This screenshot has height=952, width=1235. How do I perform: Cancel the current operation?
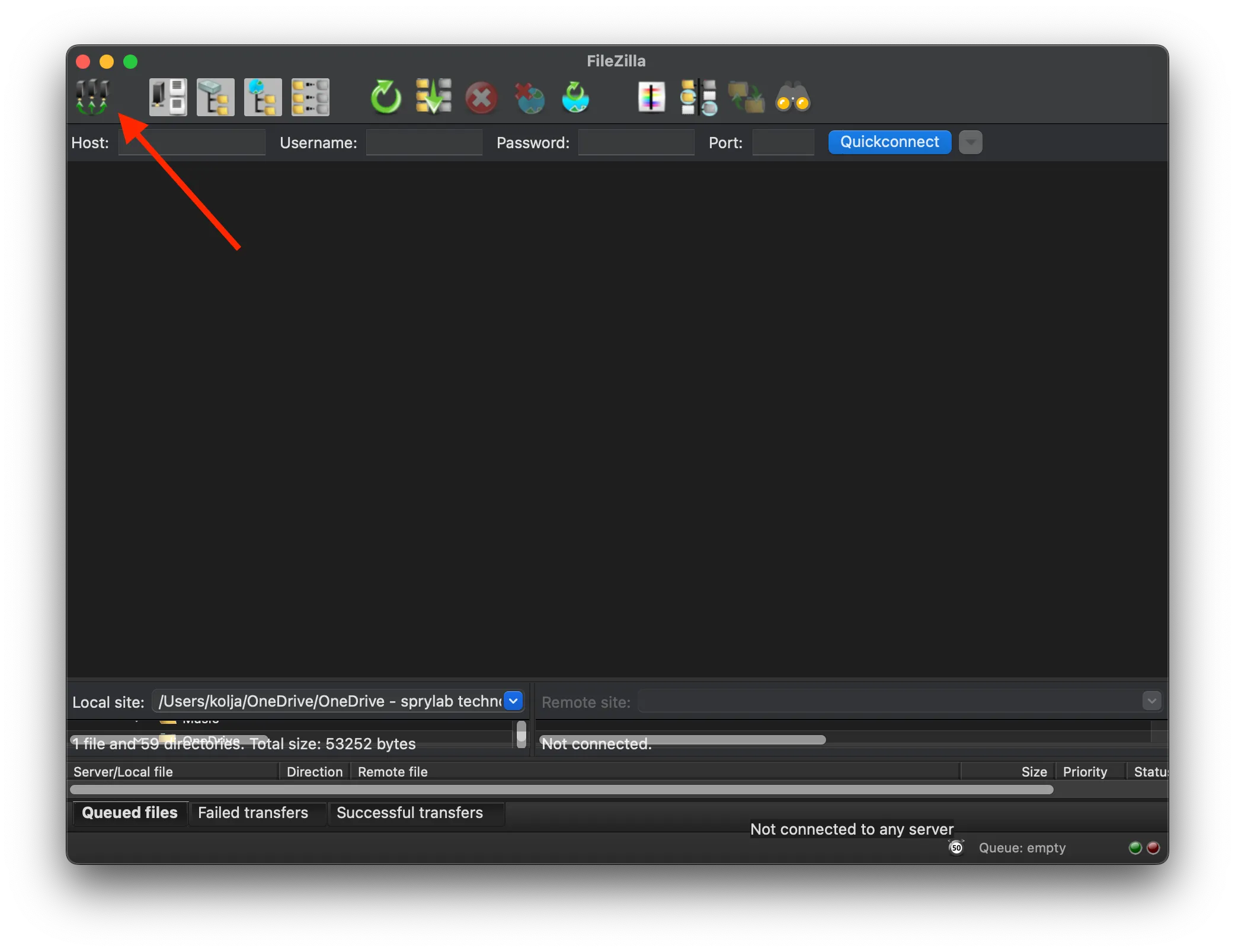481,98
